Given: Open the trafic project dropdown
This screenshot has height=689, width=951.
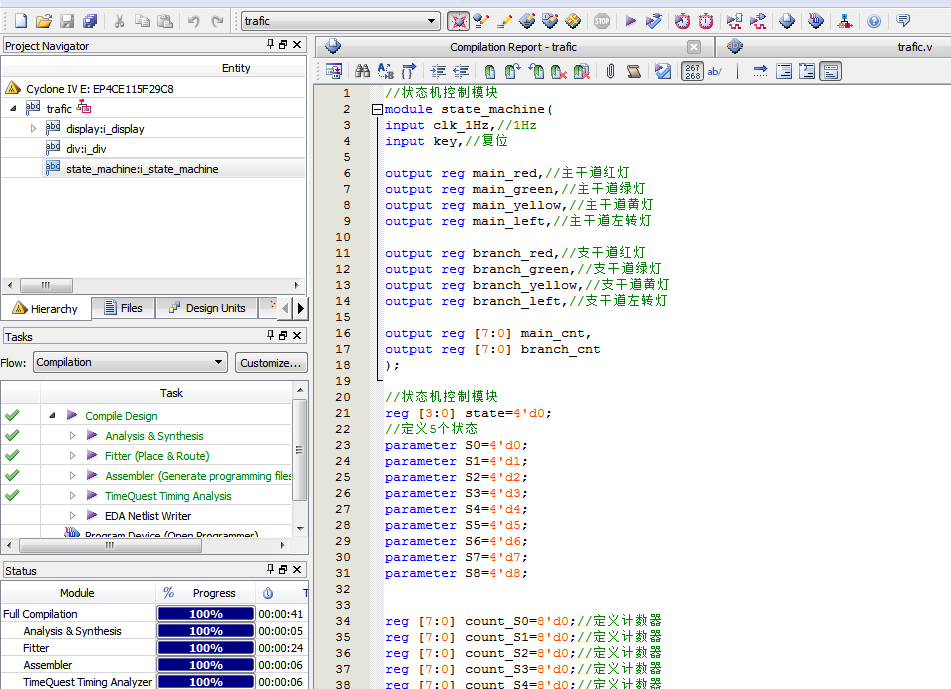Looking at the screenshot, I should (432, 21).
